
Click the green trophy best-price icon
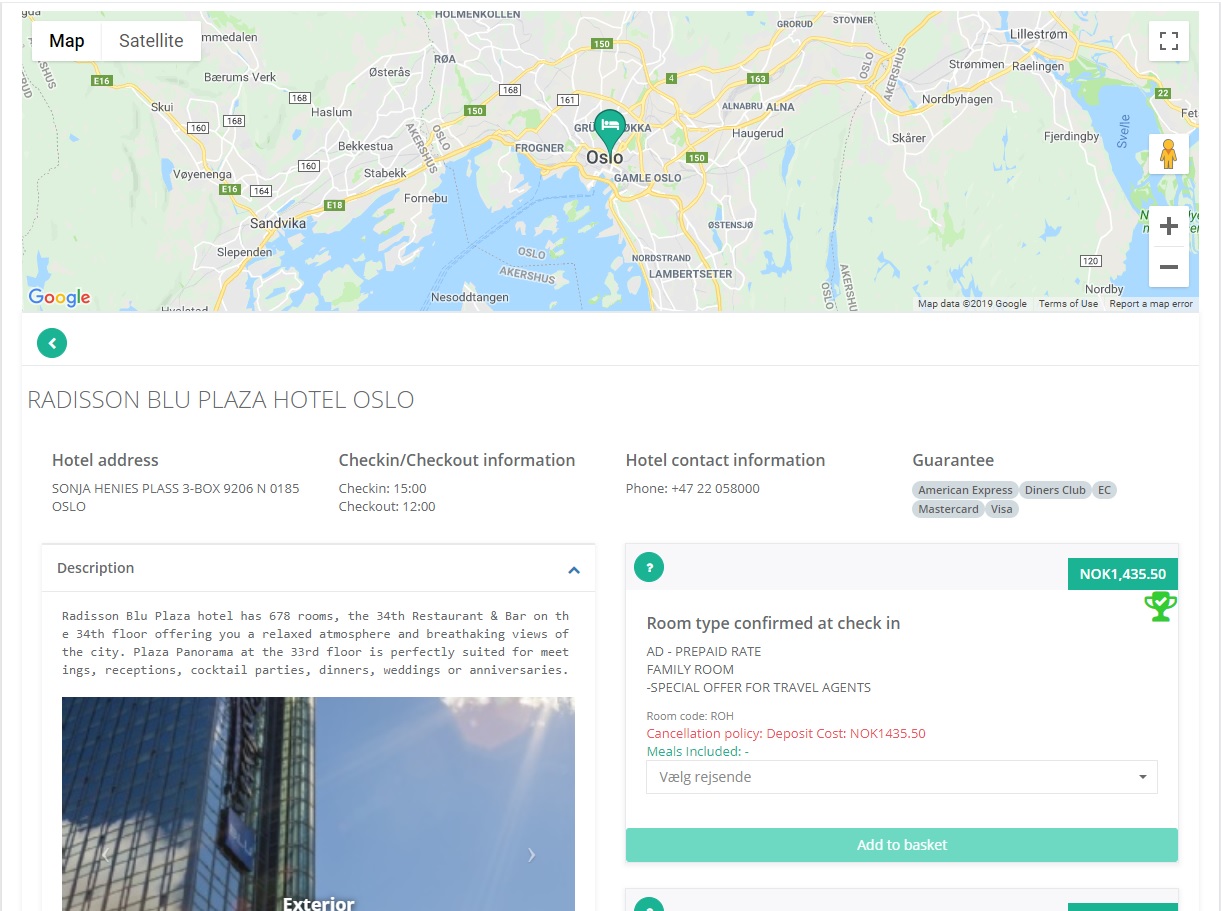click(1160, 606)
